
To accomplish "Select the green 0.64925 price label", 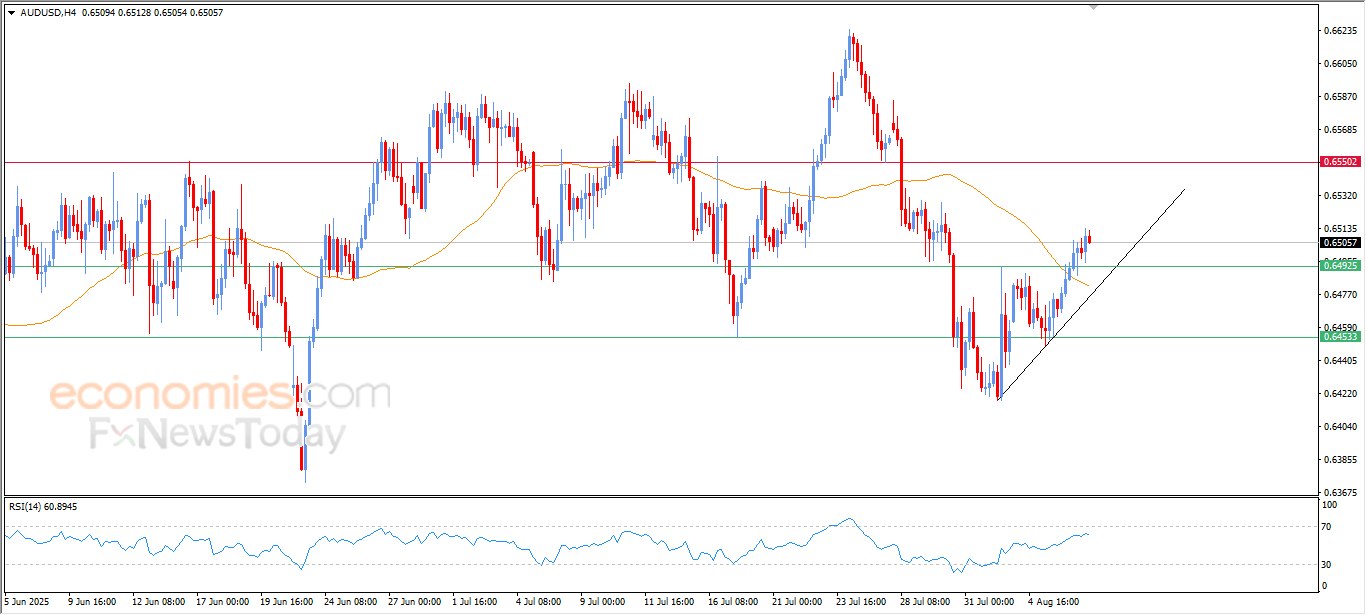I will pos(1339,265).
